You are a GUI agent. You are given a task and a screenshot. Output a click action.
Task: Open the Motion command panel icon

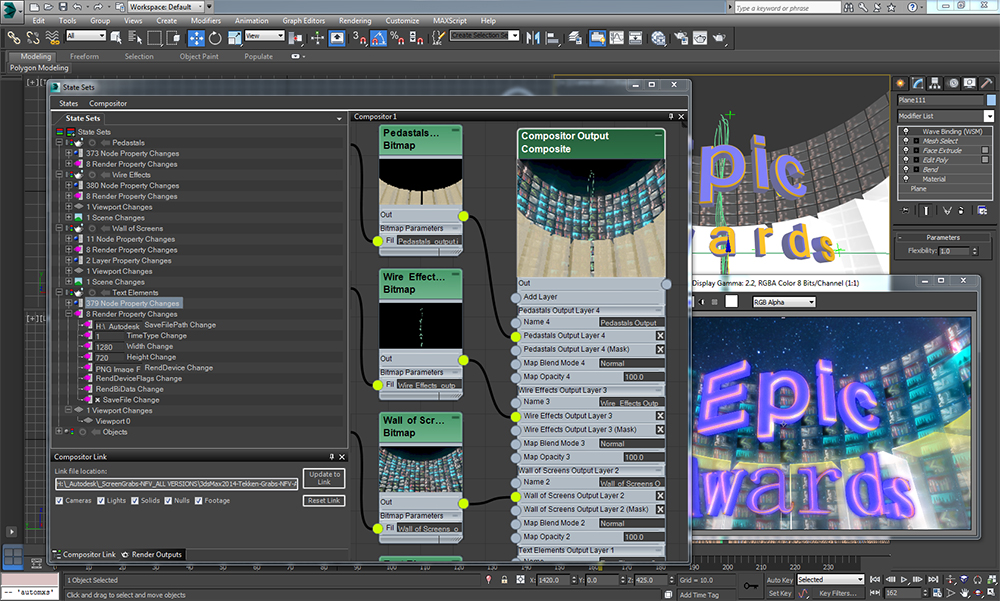(x=952, y=83)
